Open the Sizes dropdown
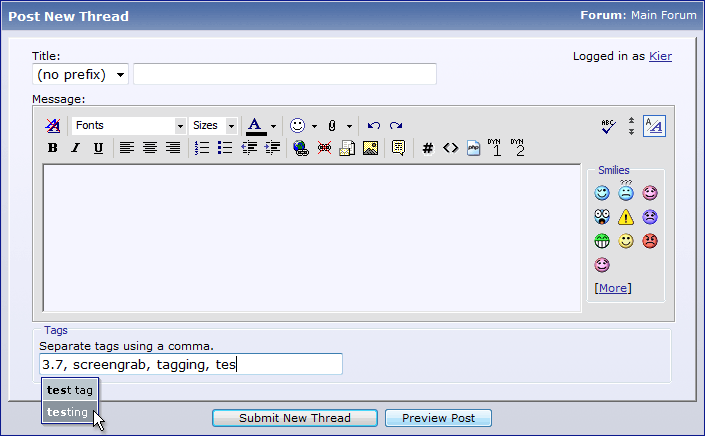Screen dimensions: 705x436 214,126
